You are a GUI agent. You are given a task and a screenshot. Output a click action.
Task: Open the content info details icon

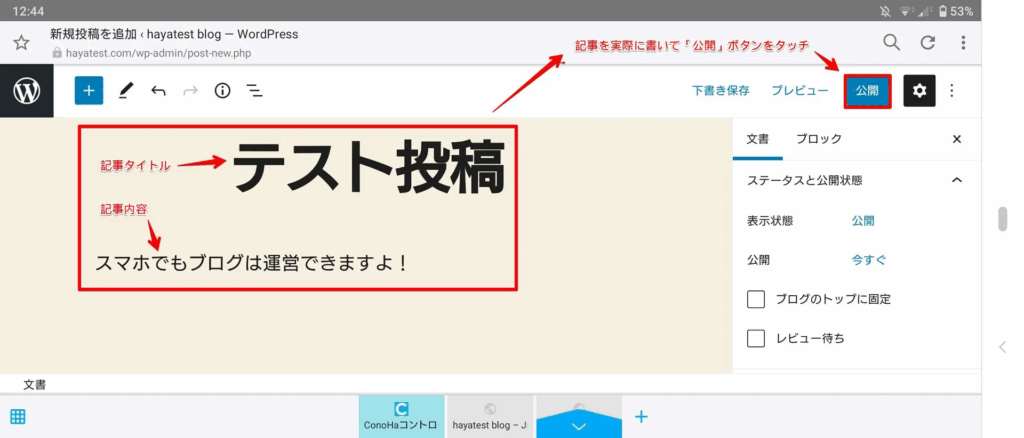click(222, 91)
